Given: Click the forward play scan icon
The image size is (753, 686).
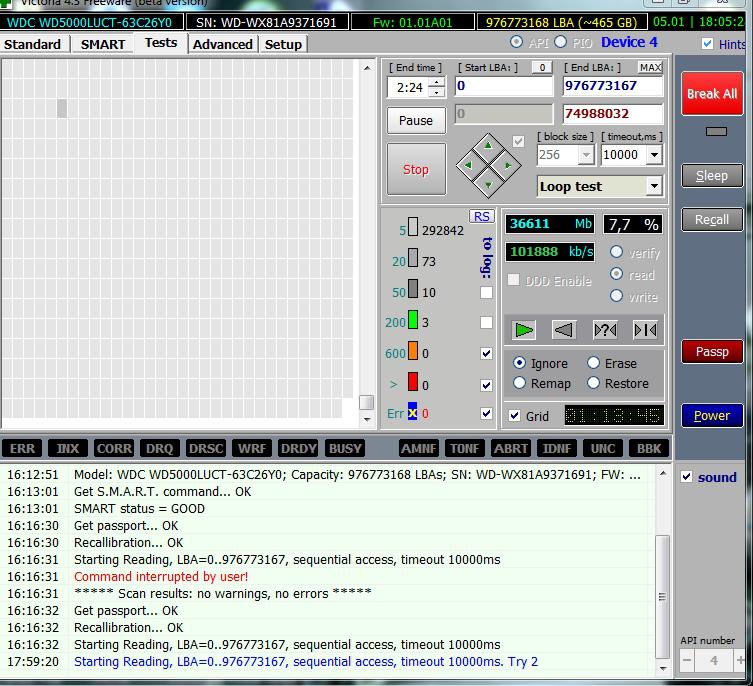Looking at the screenshot, I should coord(524,330).
